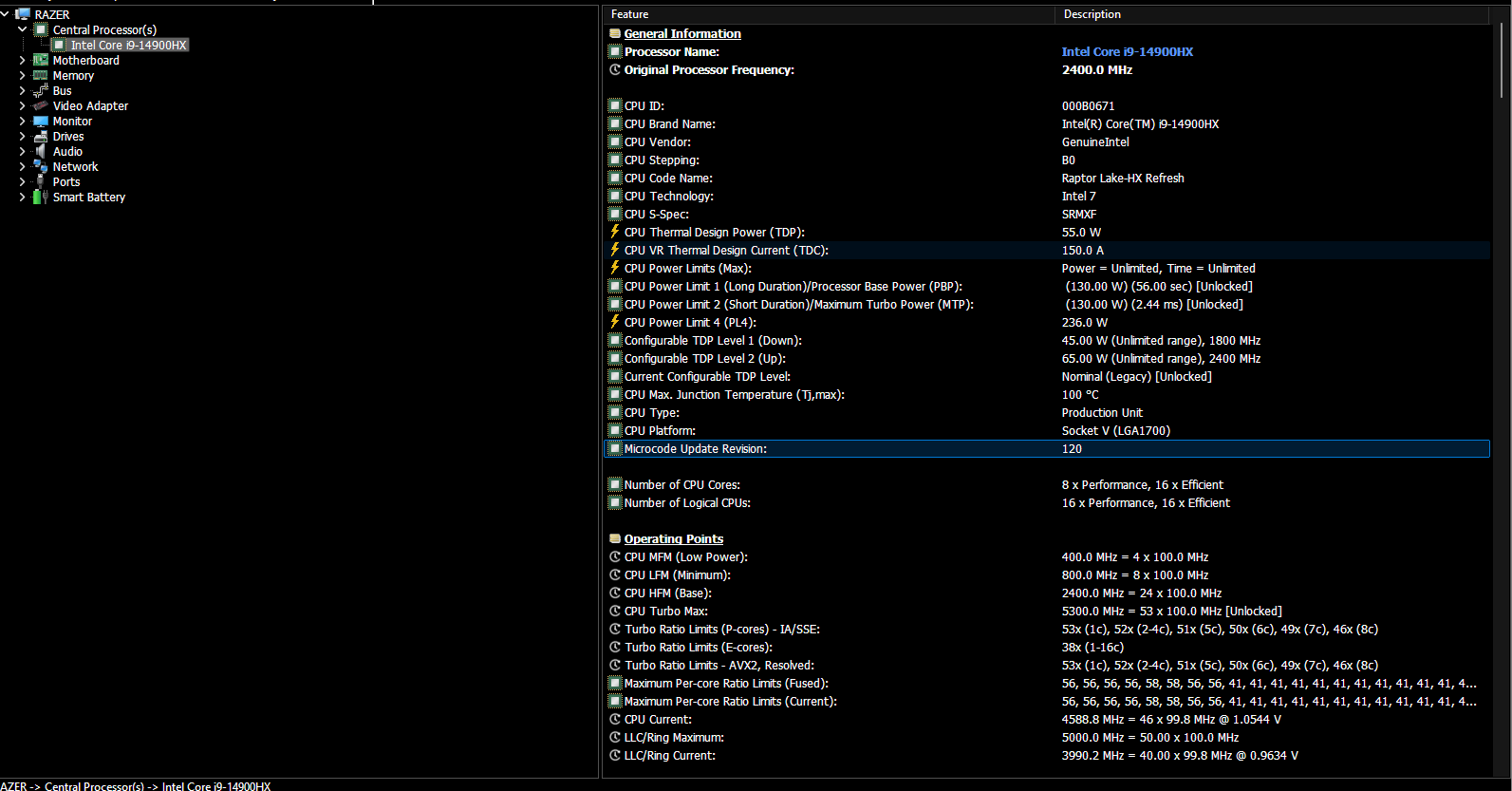The height and width of the screenshot is (791, 1512).
Task: Click the clock icon beside LLC/Ring Maximum
Action: 615,737
